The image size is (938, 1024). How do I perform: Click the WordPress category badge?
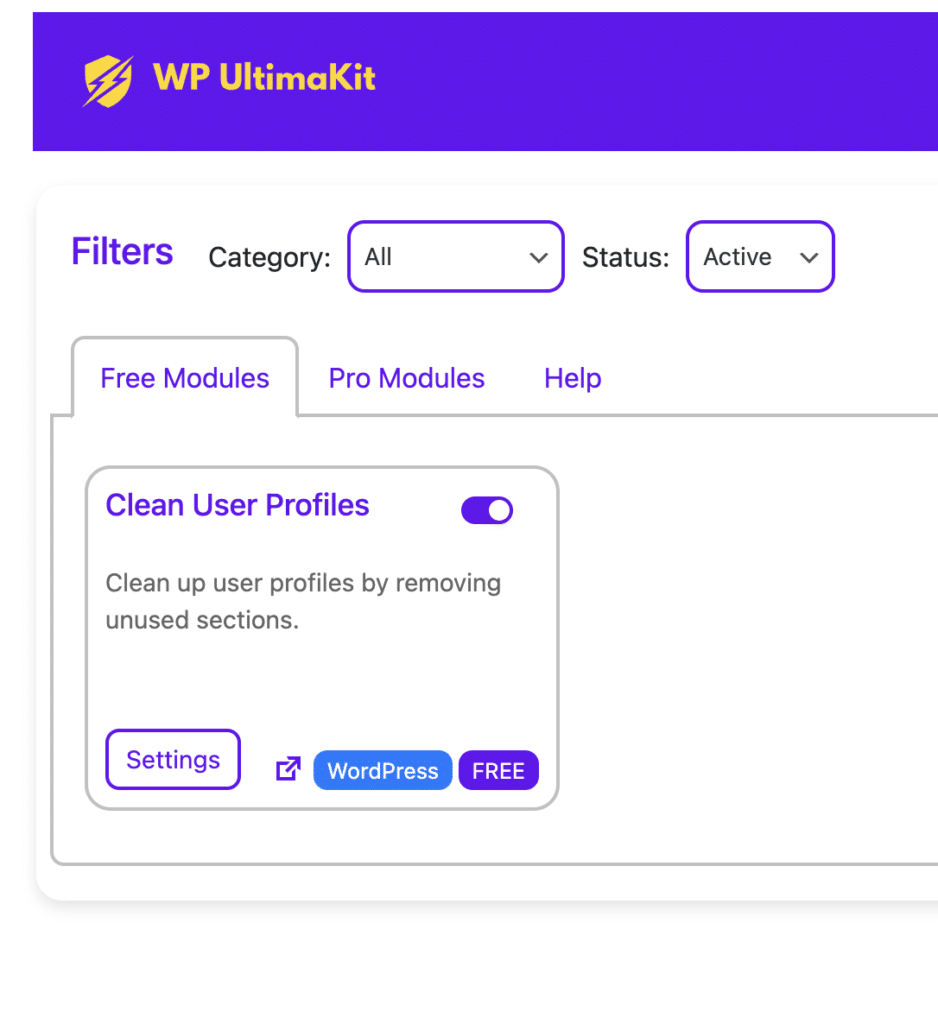click(x=383, y=771)
